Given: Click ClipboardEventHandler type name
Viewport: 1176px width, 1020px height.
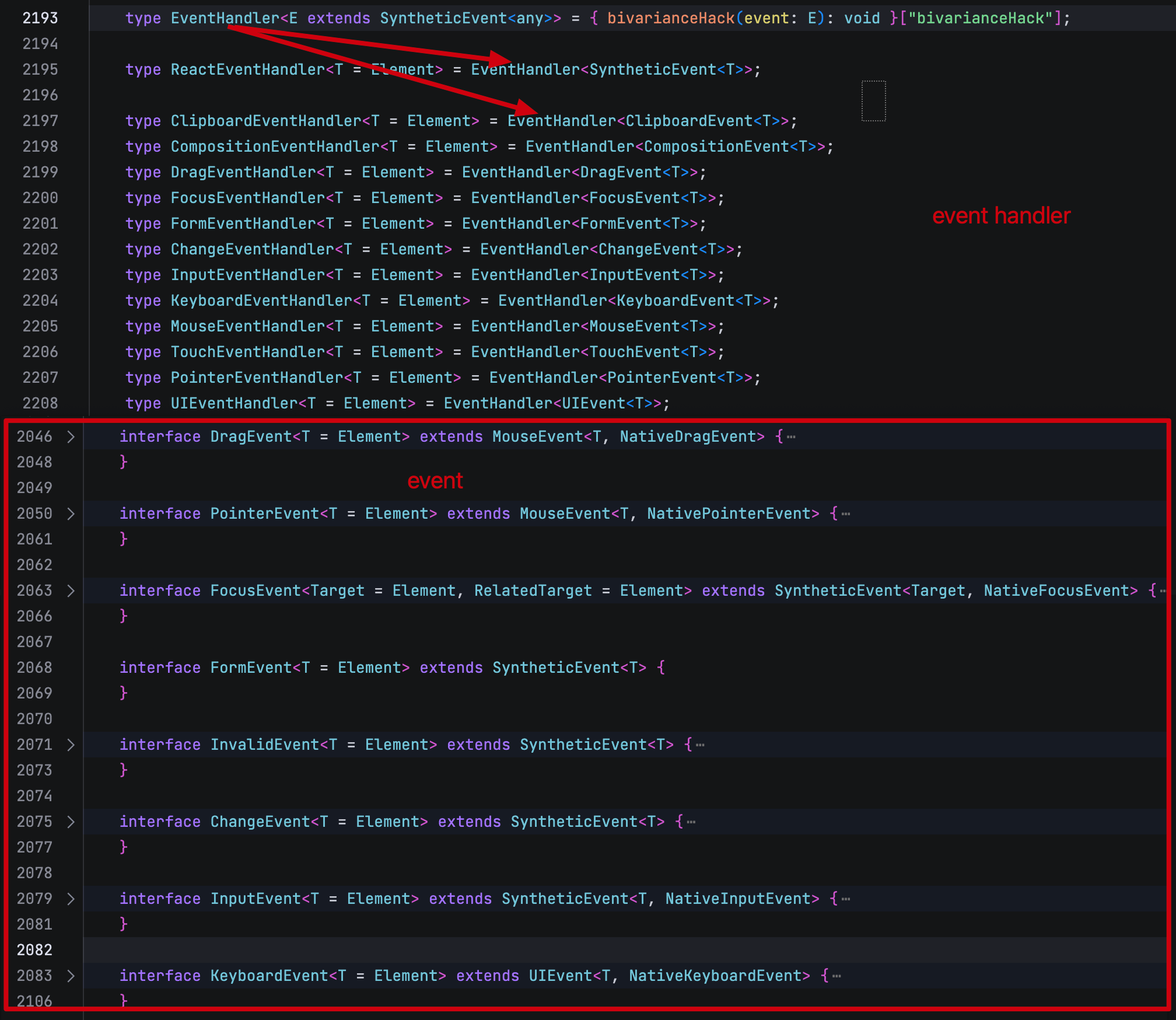Looking at the screenshot, I should point(265,121).
